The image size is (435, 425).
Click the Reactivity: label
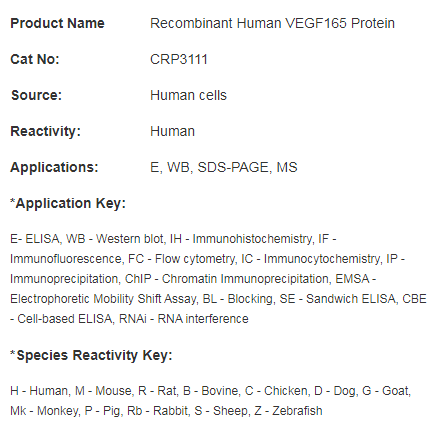pyautogui.click(x=45, y=131)
